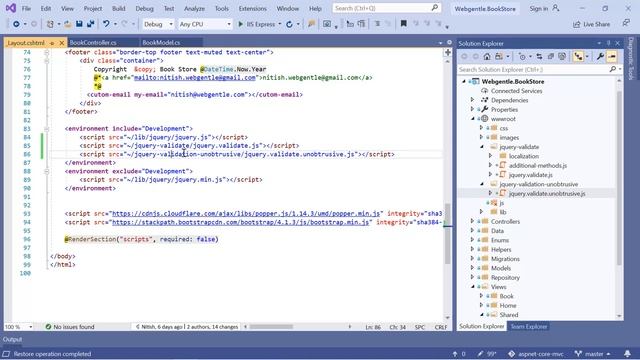Open the Extensions menu
This screenshot has height=360, width=640.
pyautogui.click(x=252, y=8)
